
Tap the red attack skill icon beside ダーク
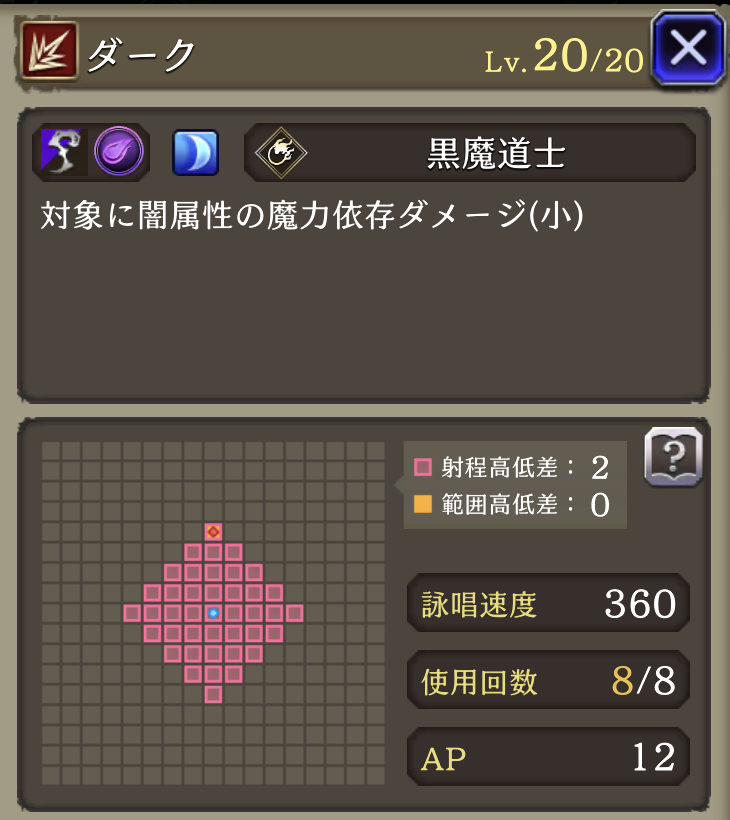pyautogui.click(x=49, y=50)
